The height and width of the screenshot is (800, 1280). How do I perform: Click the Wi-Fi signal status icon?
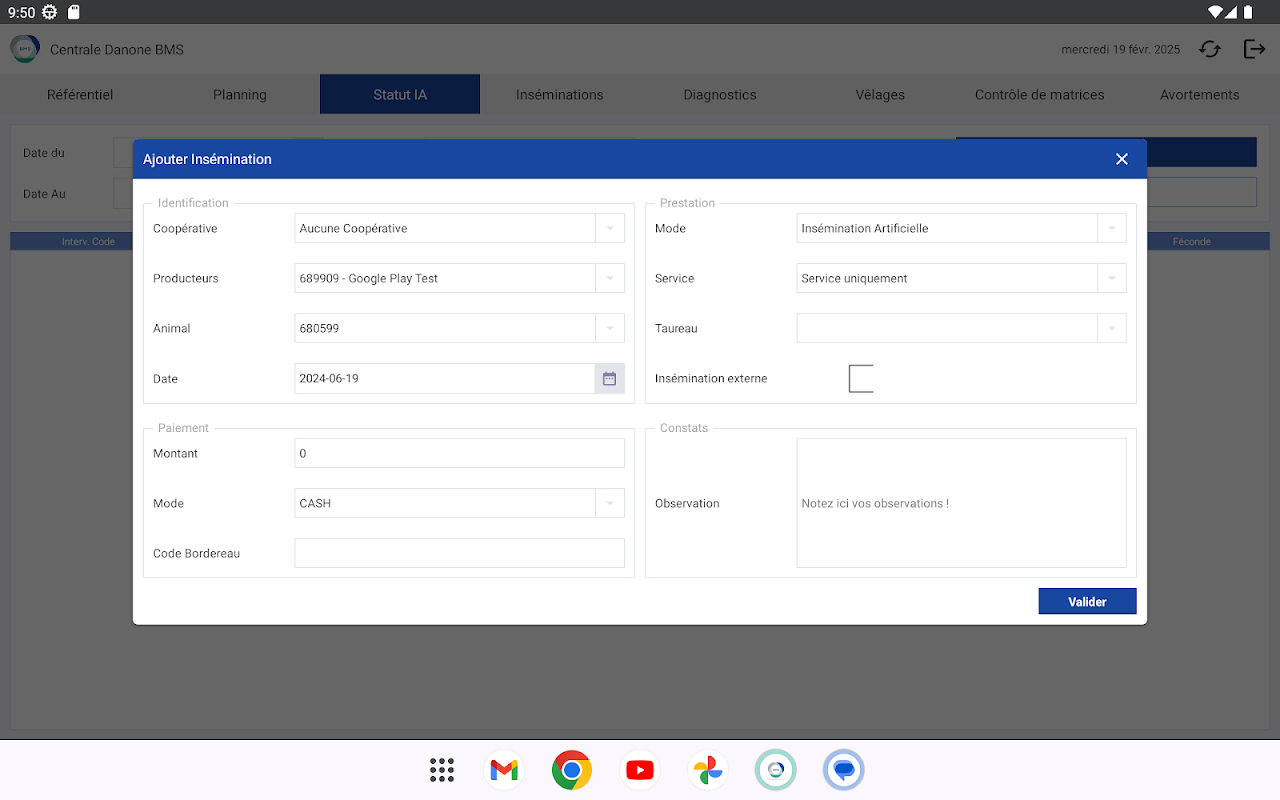click(1217, 12)
